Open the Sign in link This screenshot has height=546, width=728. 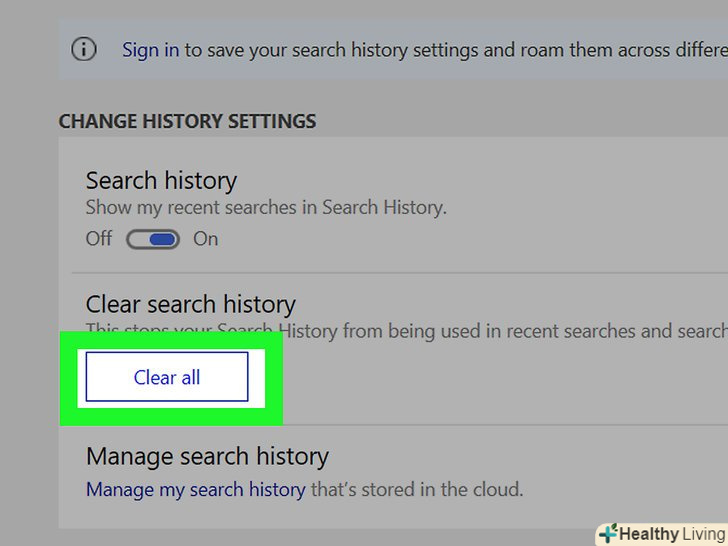150,49
